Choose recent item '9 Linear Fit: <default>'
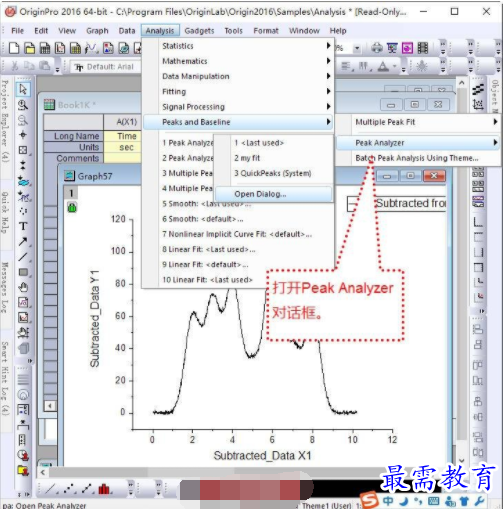 click(x=237, y=265)
